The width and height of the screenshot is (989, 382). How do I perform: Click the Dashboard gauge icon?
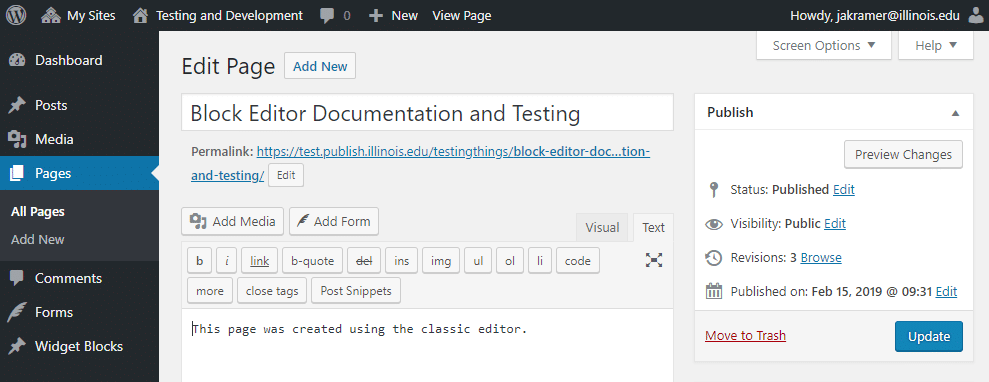tap(17, 61)
